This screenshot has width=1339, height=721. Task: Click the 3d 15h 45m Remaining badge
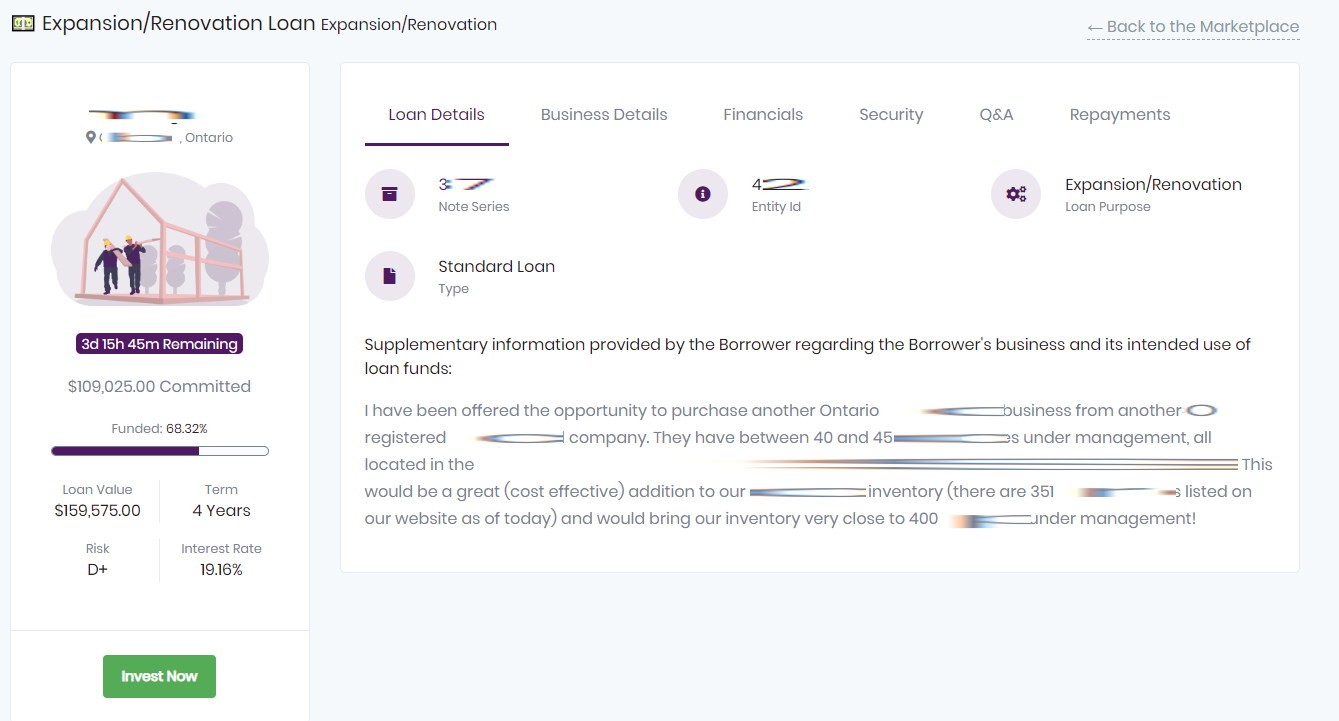[160, 344]
